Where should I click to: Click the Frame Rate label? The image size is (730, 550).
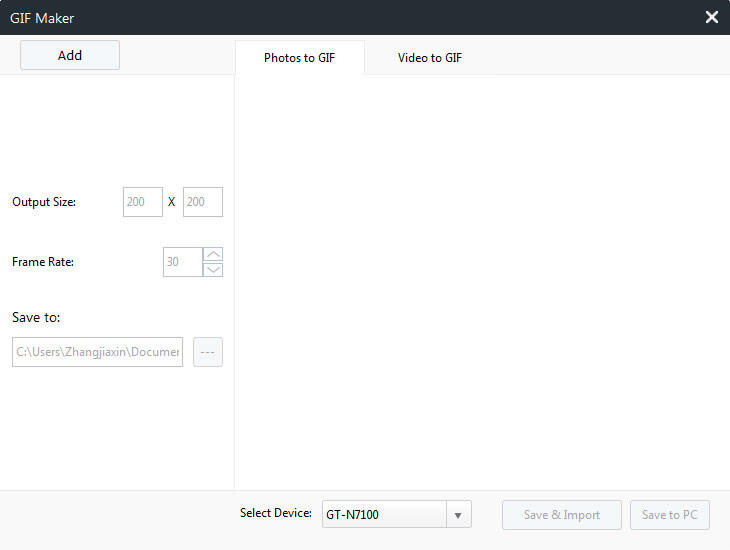(43, 262)
